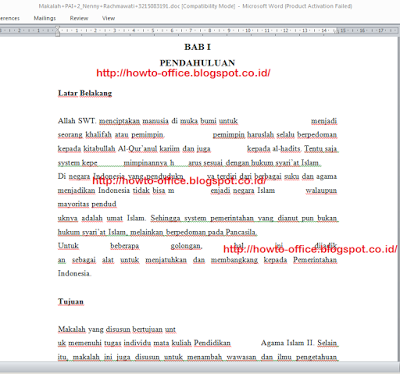Click the word "walaupun" in the text
Viewport: 400px width, 374px height.
pyautogui.click(x=321, y=190)
